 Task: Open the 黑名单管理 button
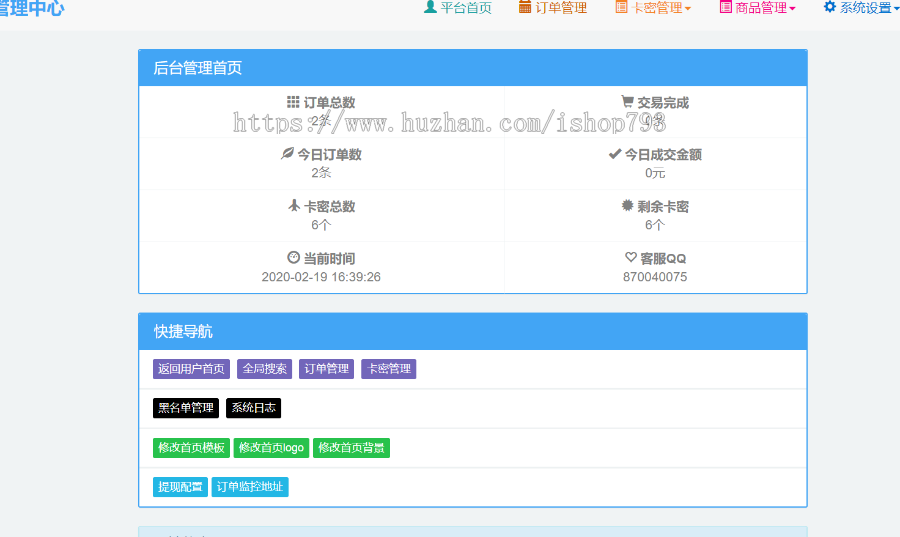tap(186, 408)
